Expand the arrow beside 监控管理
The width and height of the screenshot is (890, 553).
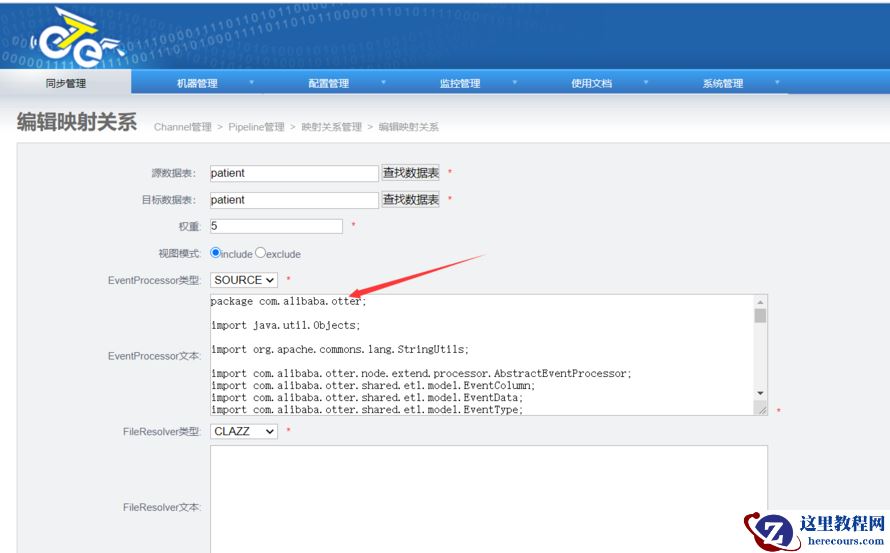pos(515,83)
